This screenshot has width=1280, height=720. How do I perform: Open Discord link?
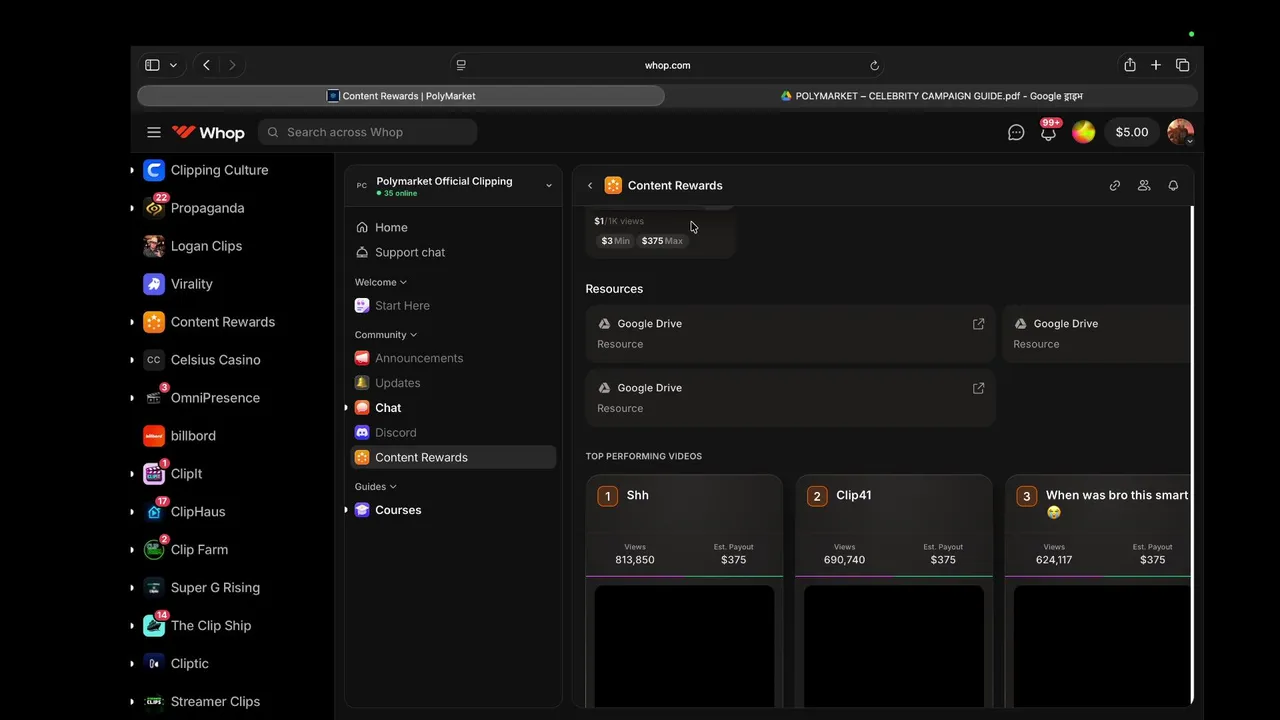click(453, 432)
